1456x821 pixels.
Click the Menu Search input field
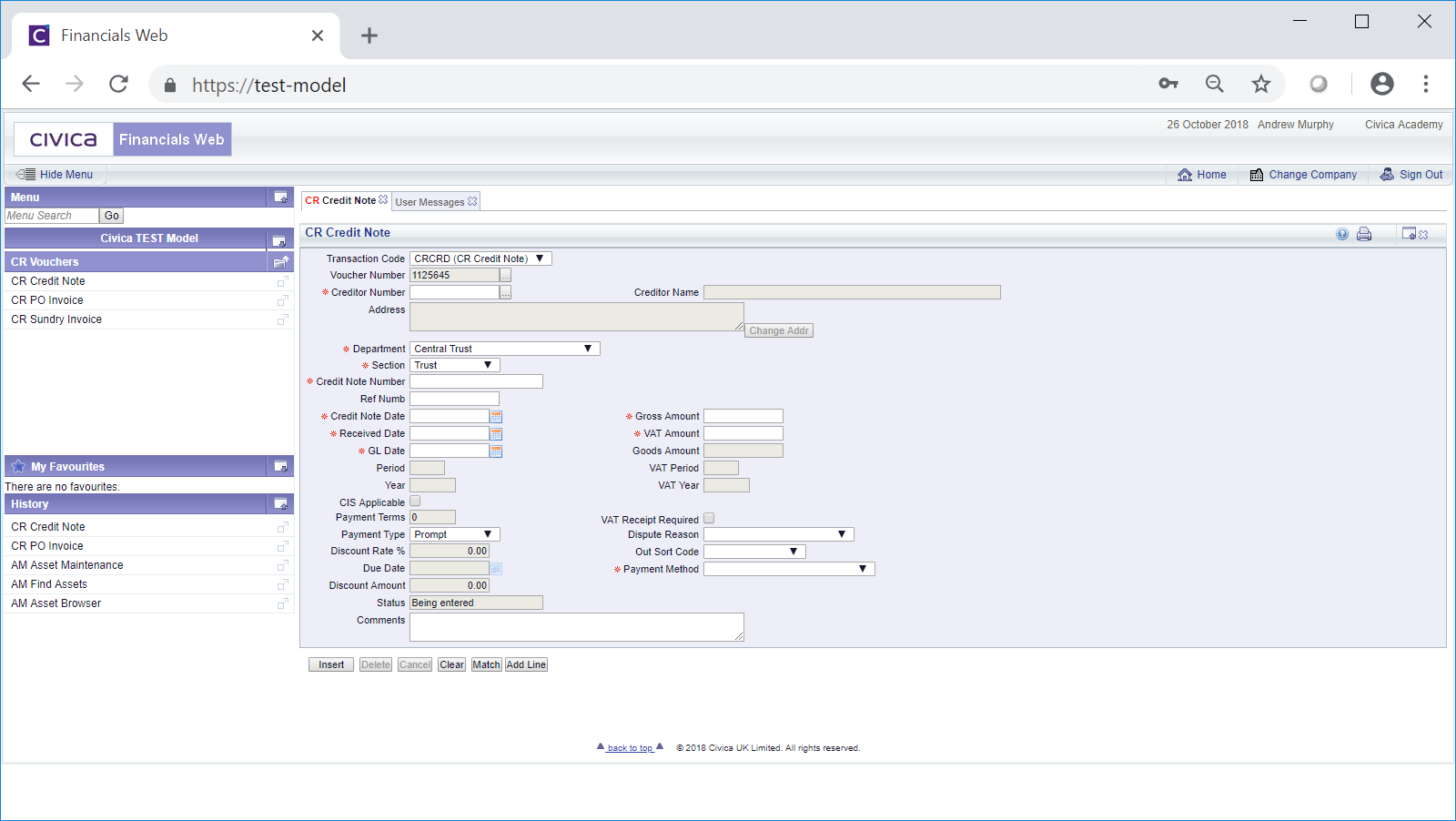[x=52, y=216]
